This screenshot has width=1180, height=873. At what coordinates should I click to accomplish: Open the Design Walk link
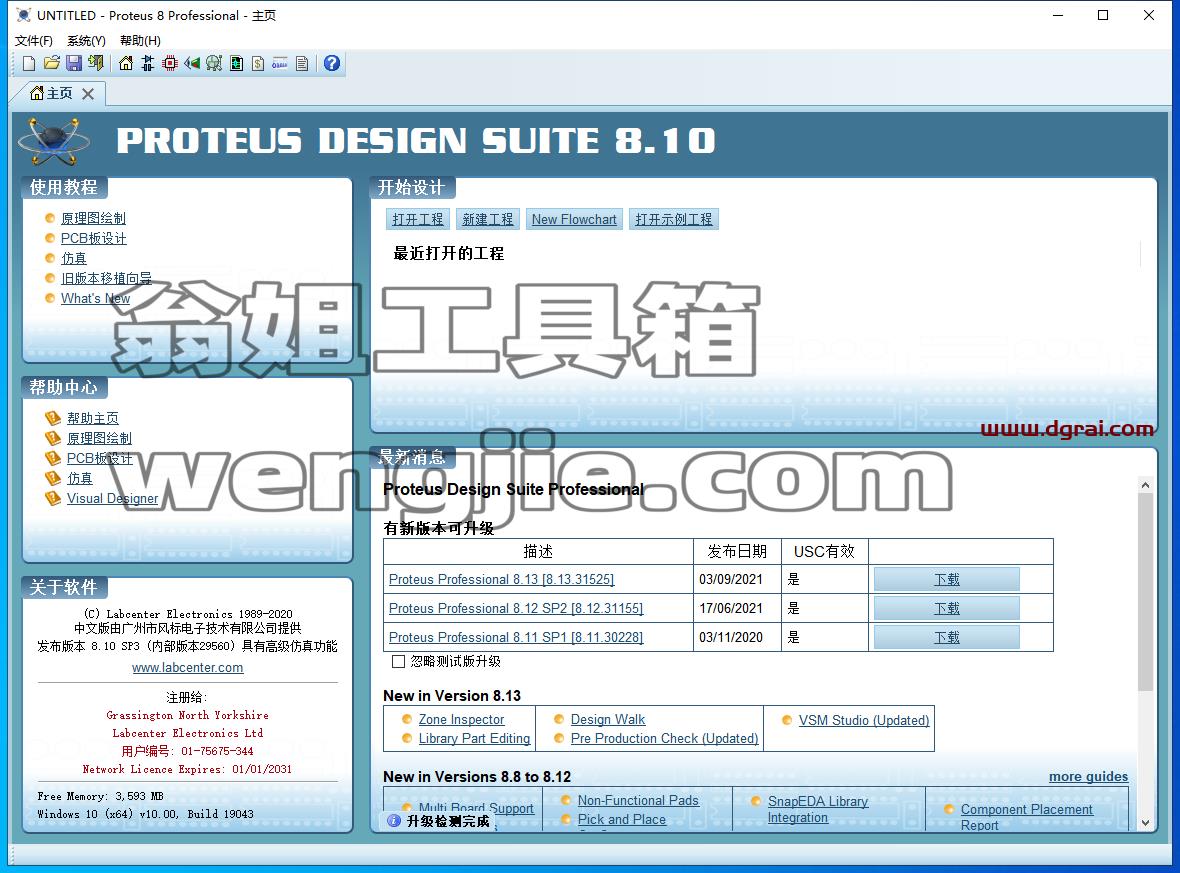tap(608, 719)
